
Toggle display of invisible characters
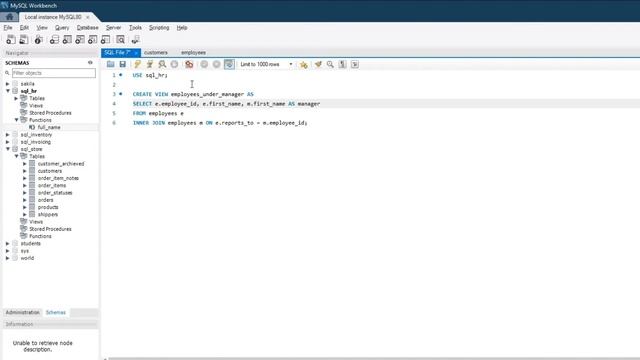342,64
